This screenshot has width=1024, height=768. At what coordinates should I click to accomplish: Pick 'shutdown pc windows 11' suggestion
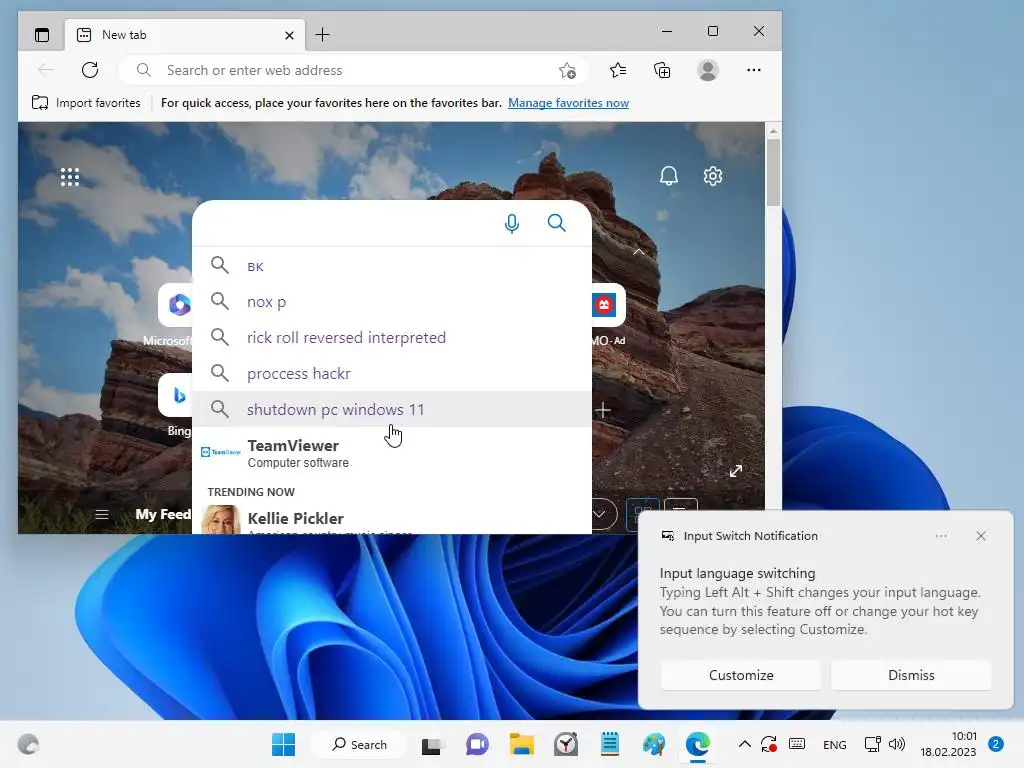pos(392,409)
